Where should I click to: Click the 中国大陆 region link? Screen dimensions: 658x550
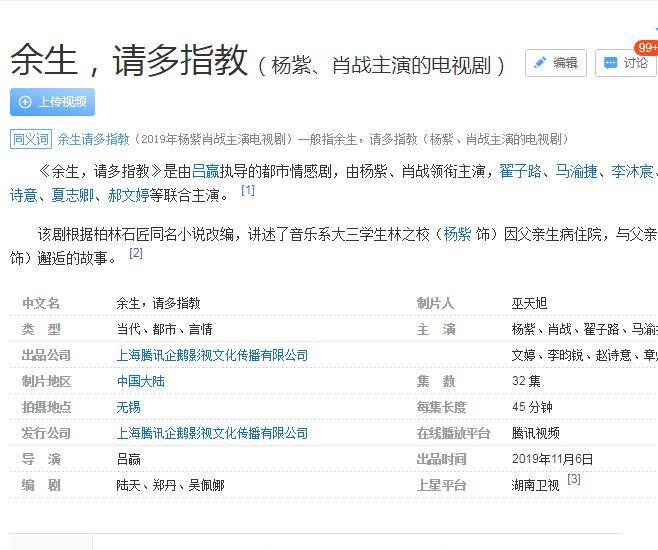coord(143,381)
